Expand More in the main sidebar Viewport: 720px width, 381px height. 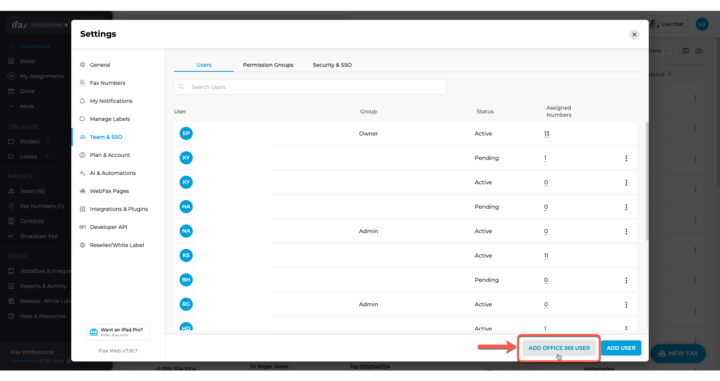pyautogui.click(x=26, y=106)
